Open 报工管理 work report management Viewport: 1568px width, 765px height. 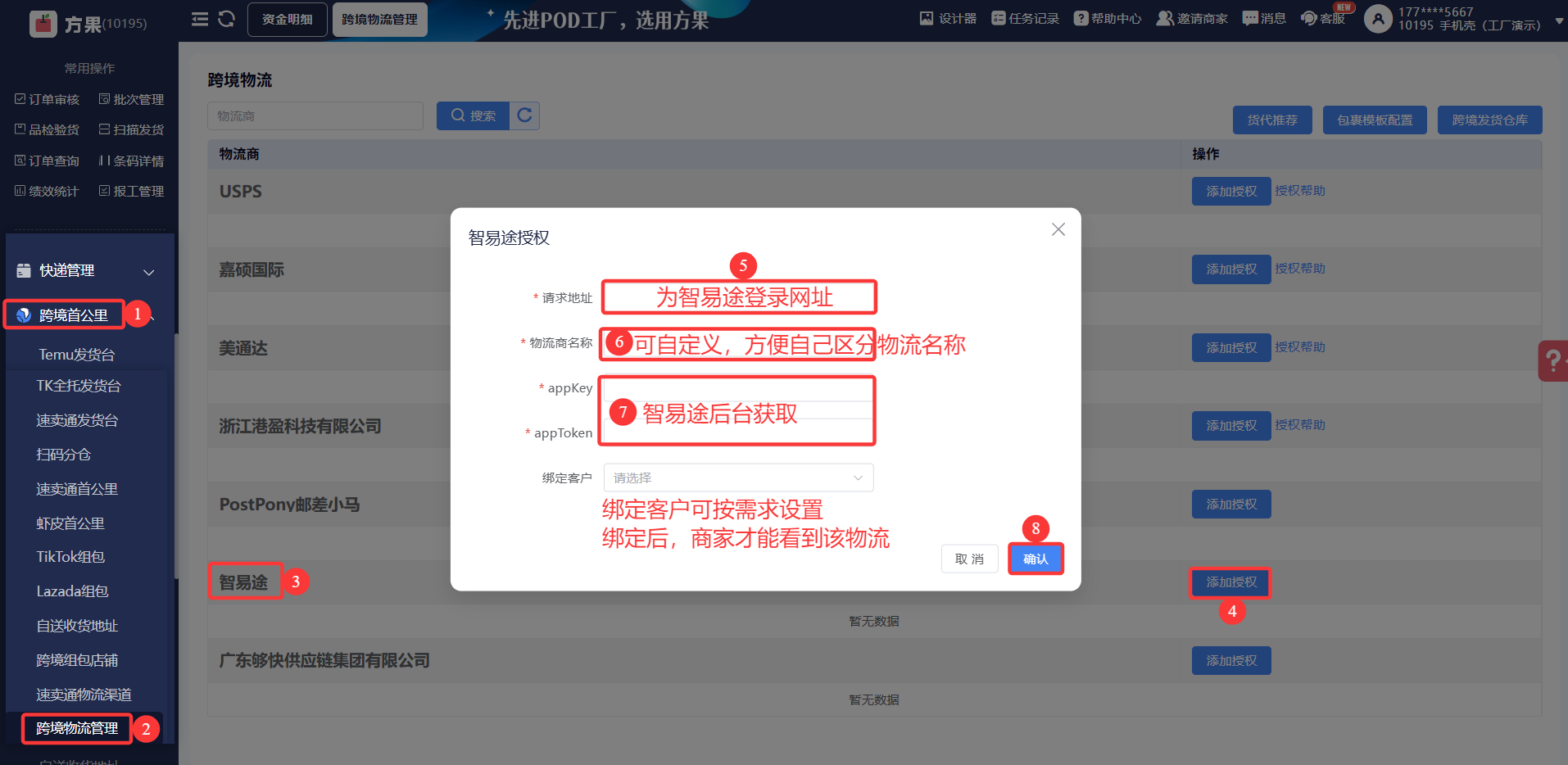[132, 191]
